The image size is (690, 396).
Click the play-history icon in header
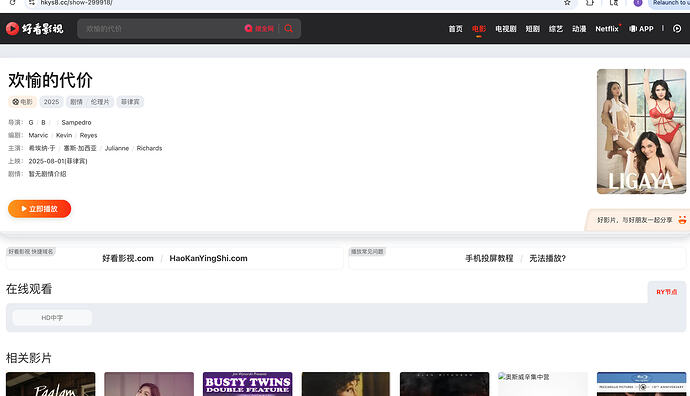tap(677, 29)
